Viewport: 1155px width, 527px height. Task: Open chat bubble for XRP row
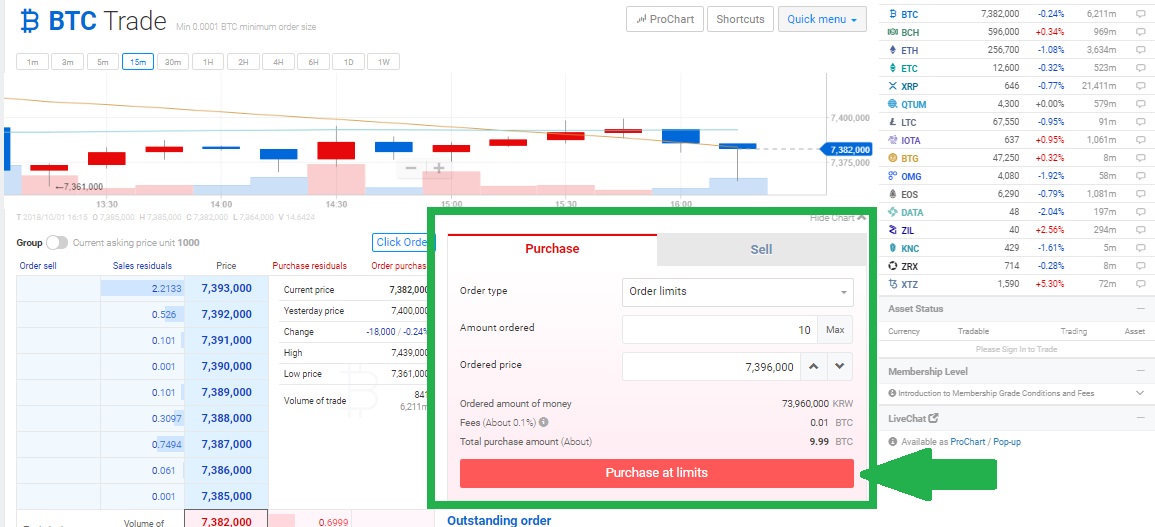coord(1140,86)
